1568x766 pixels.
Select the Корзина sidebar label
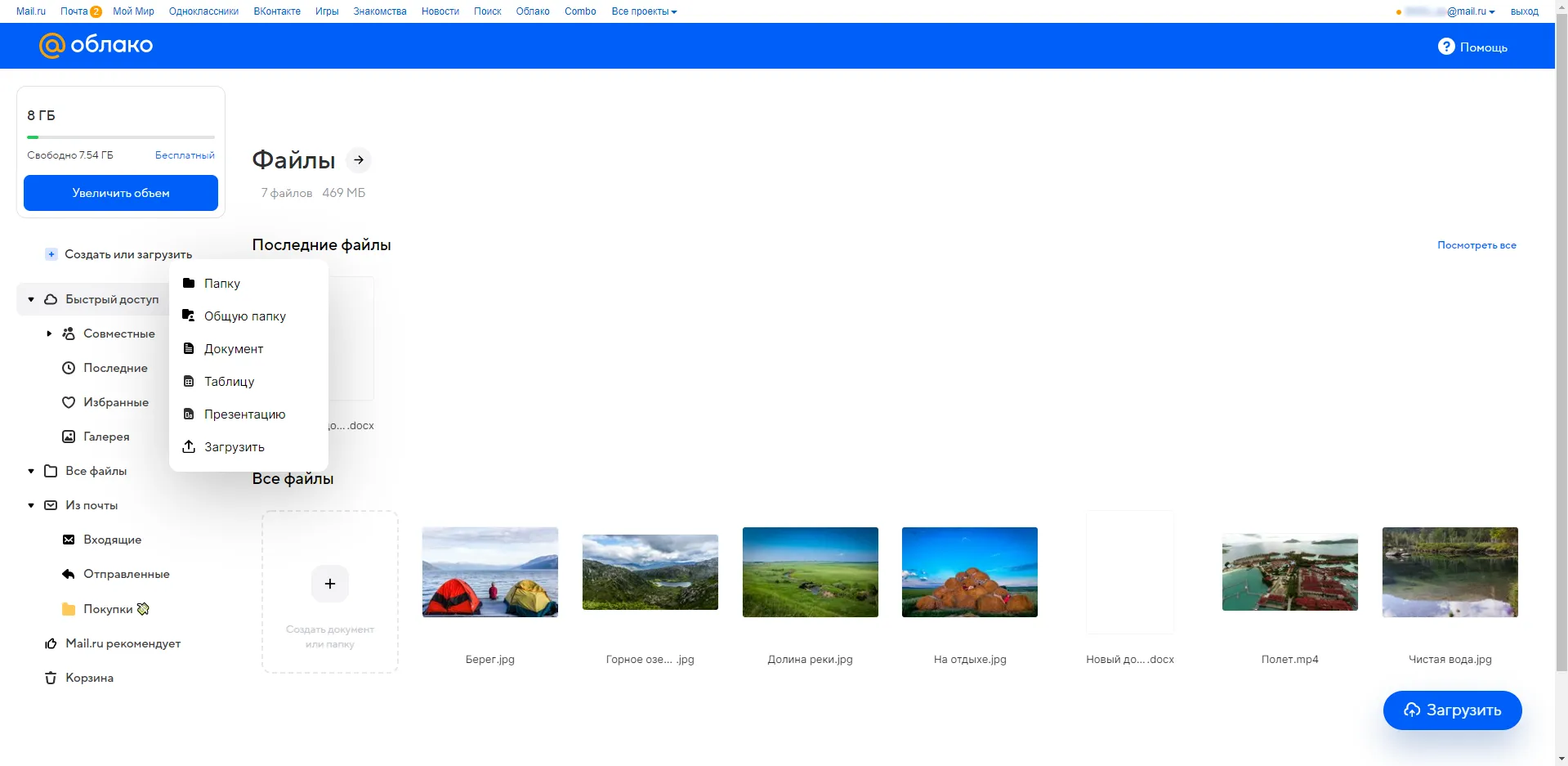point(89,678)
